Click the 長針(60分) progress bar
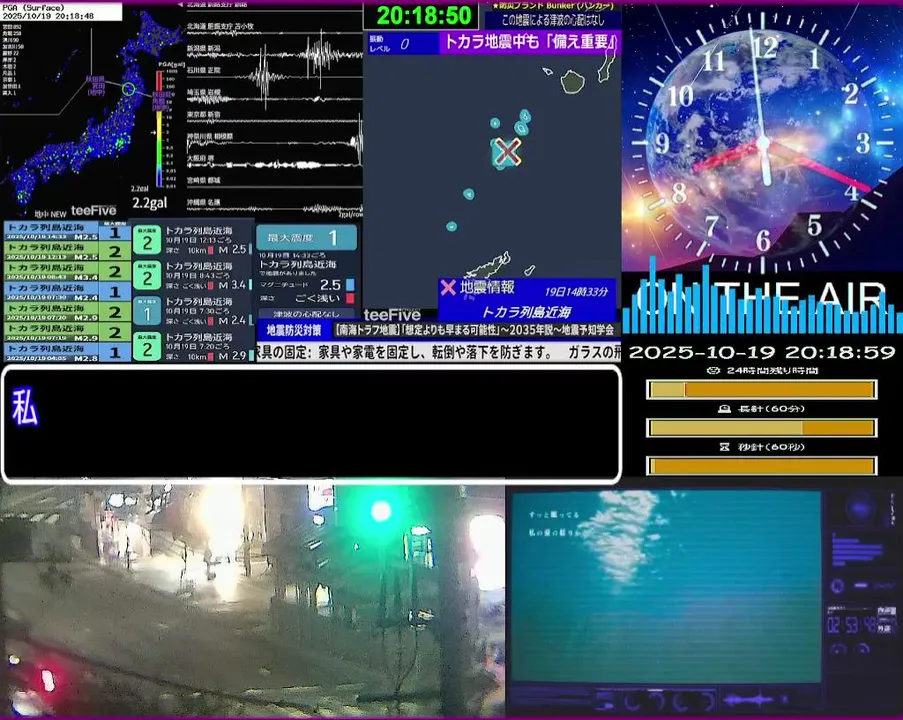 pos(762,428)
